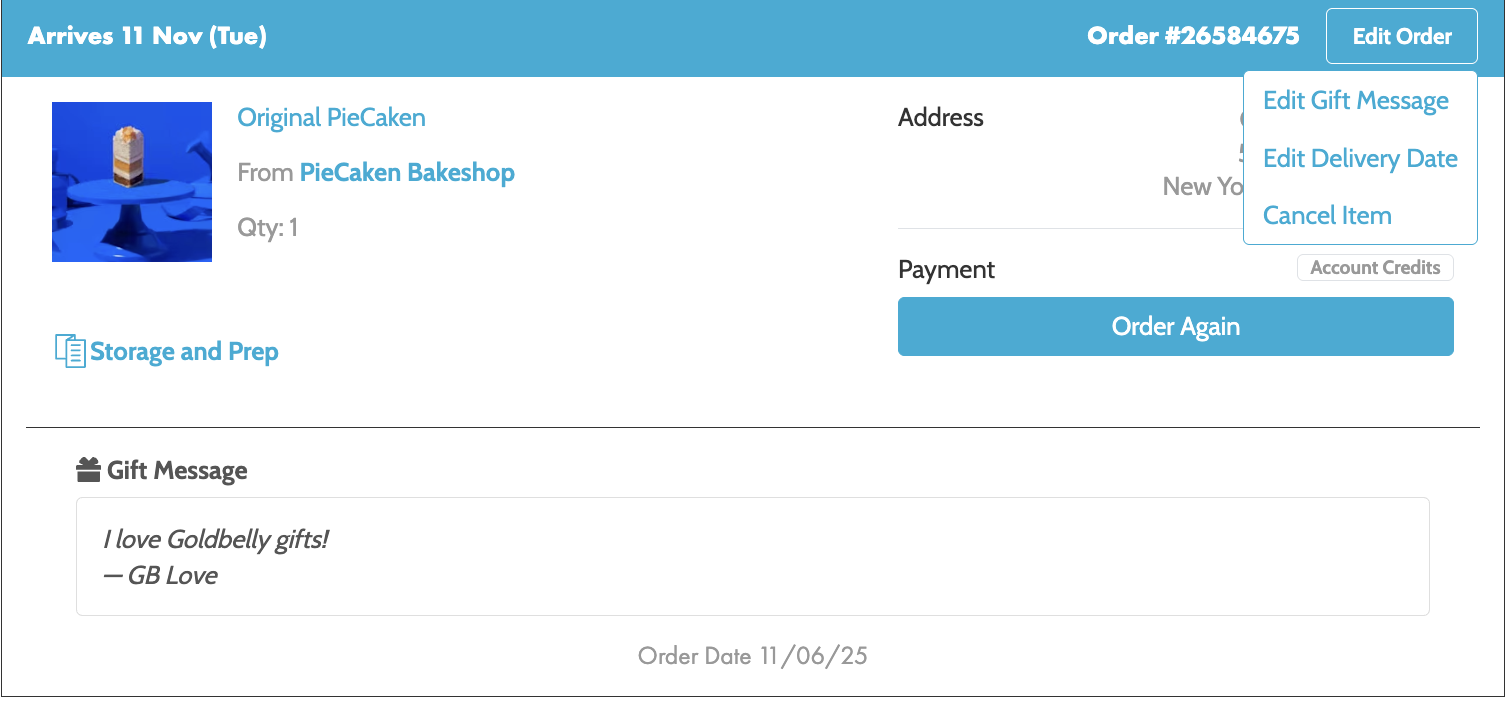Click the Account Credits payment badge
Image resolution: width=1506 pixels, height=702 pixels.
point(1375,268)
